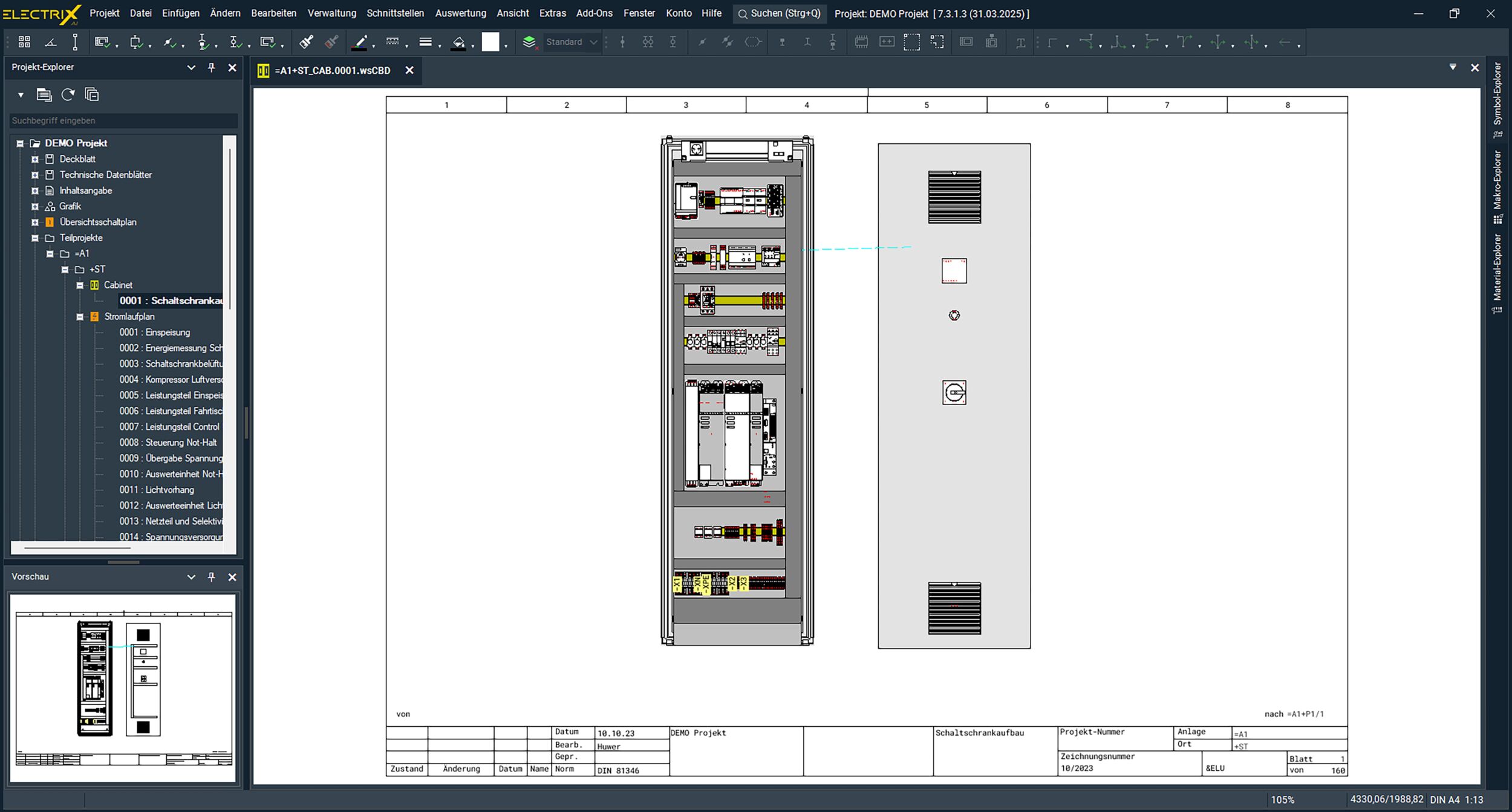This screenshot has width=1512, height=812.
Task: Open the Projekt-Explorer panel options chevron
Action: [x=191, y=67]
